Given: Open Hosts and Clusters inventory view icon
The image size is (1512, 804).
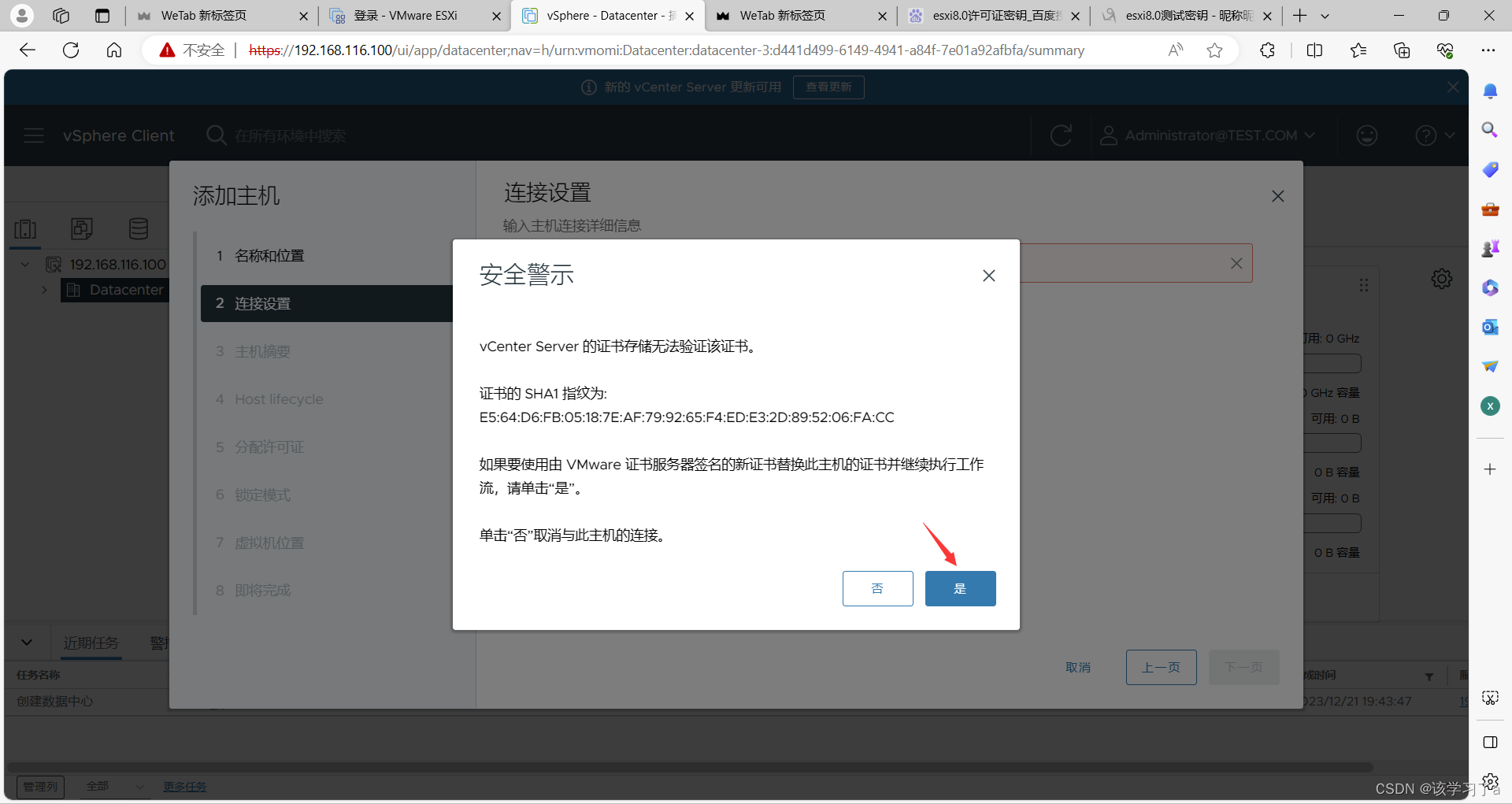Looking at the screenshot, I should point(25,229).
